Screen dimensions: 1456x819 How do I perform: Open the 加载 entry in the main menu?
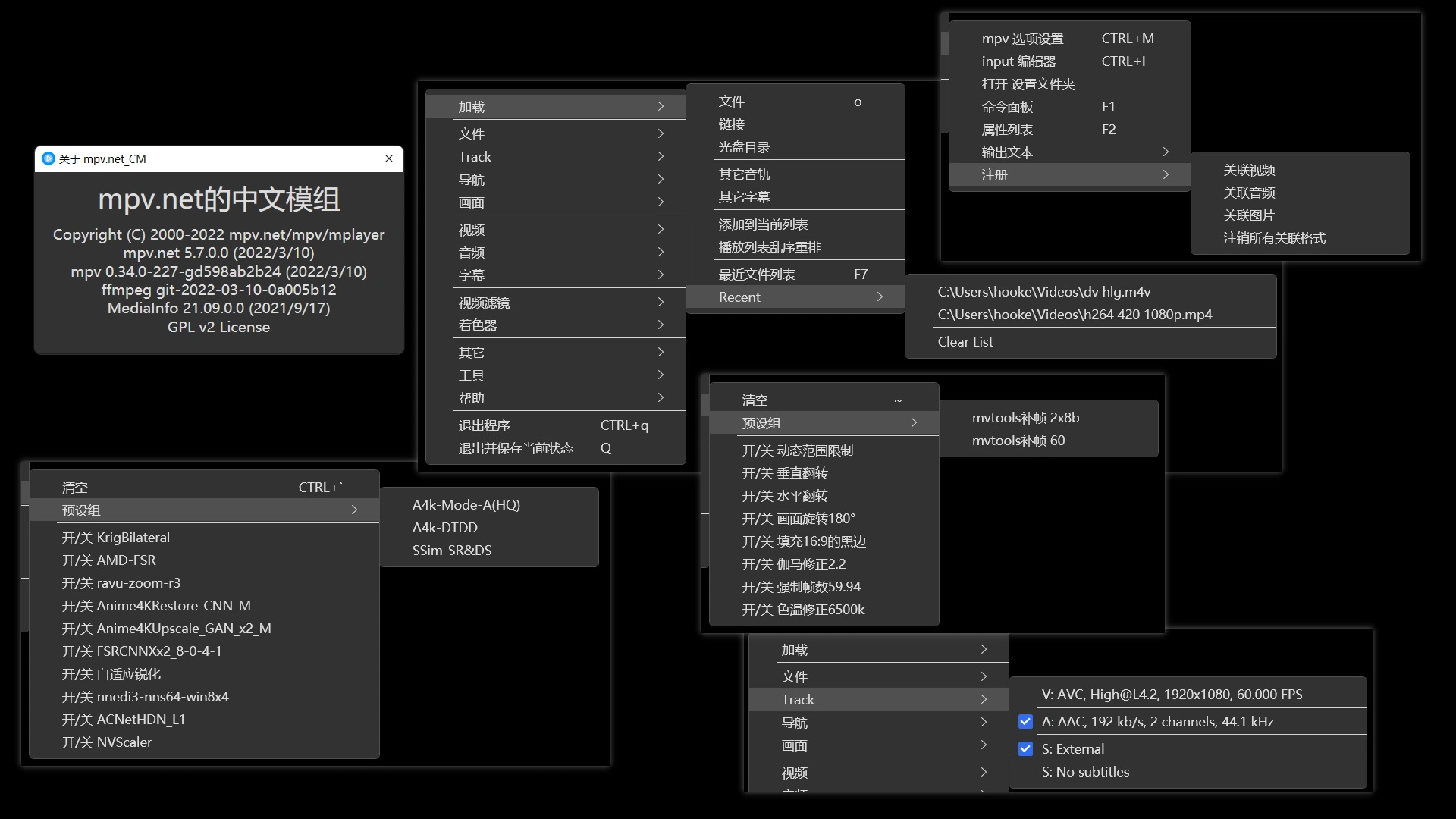click(556, 107)
